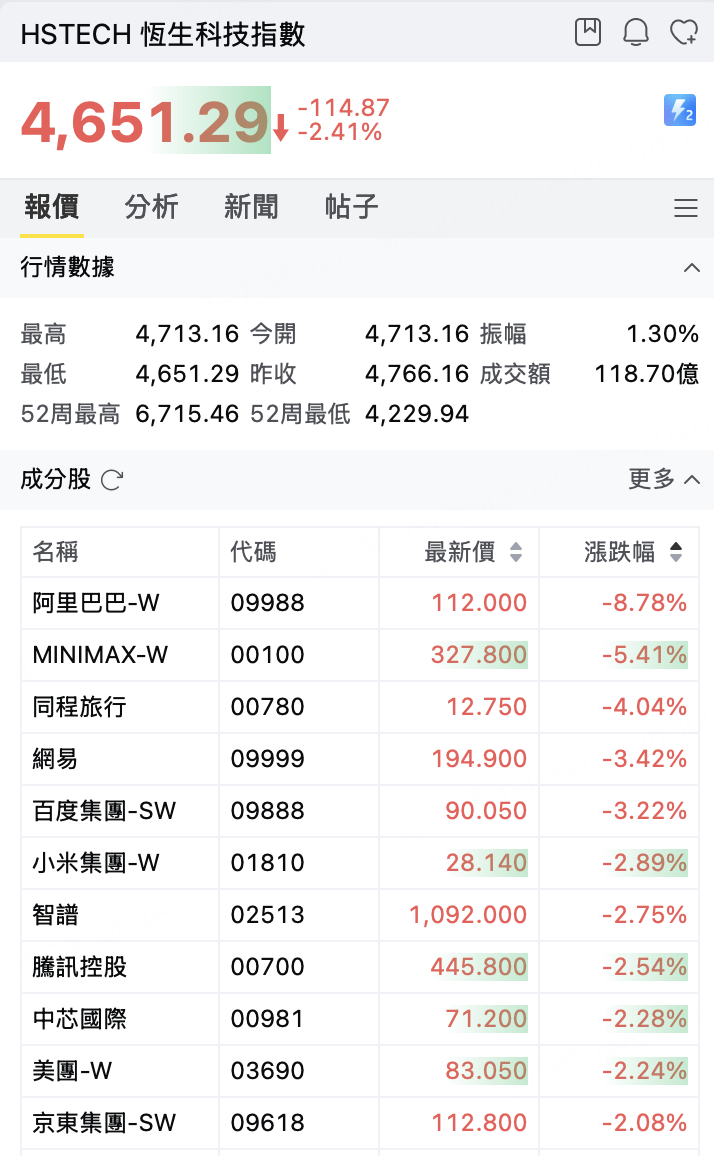Click the index change -114.87
Viewport: 714px width, 1156px height.
[x=344, y=108]
